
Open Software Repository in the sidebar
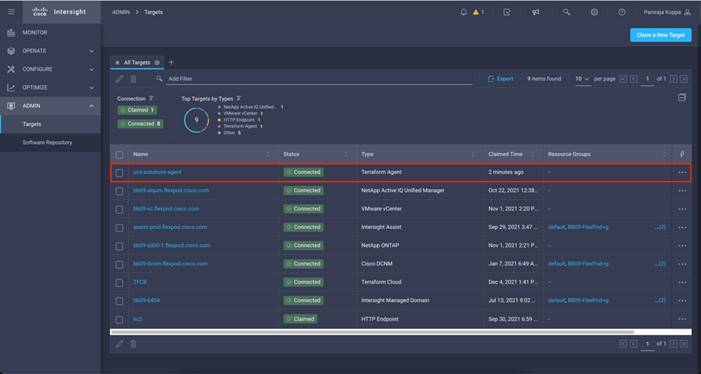[50, 143]
